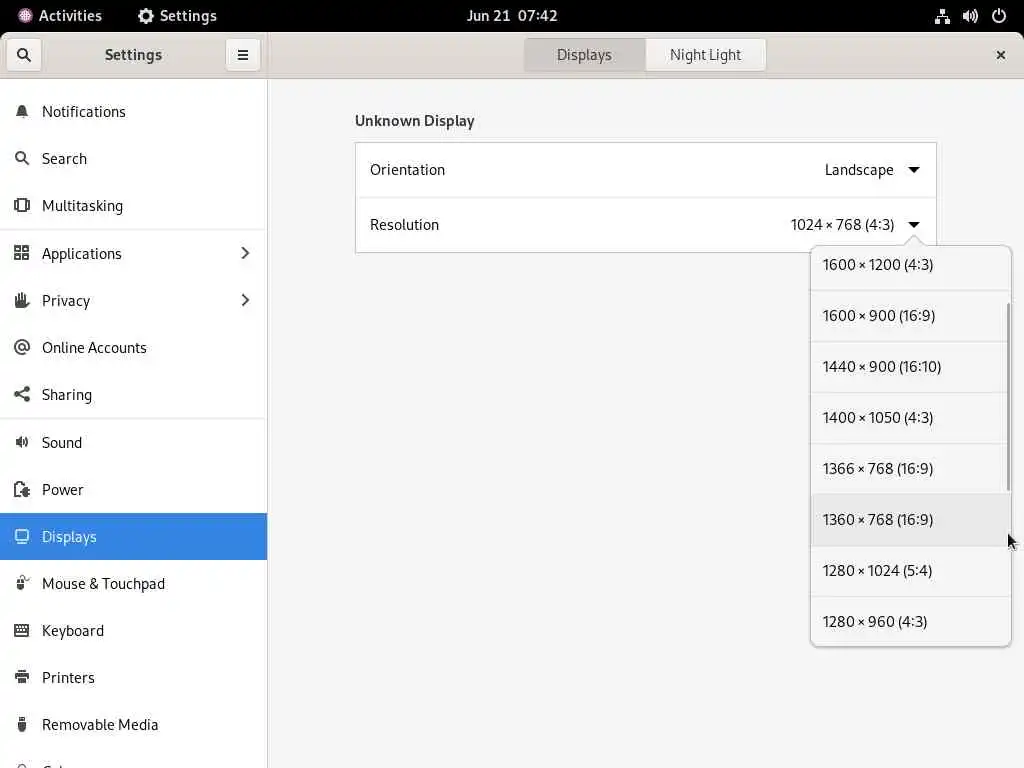Viewport: 1024px width, 768px height.
Task: Open the network status icon in top bar
Action: coord(942,16)
